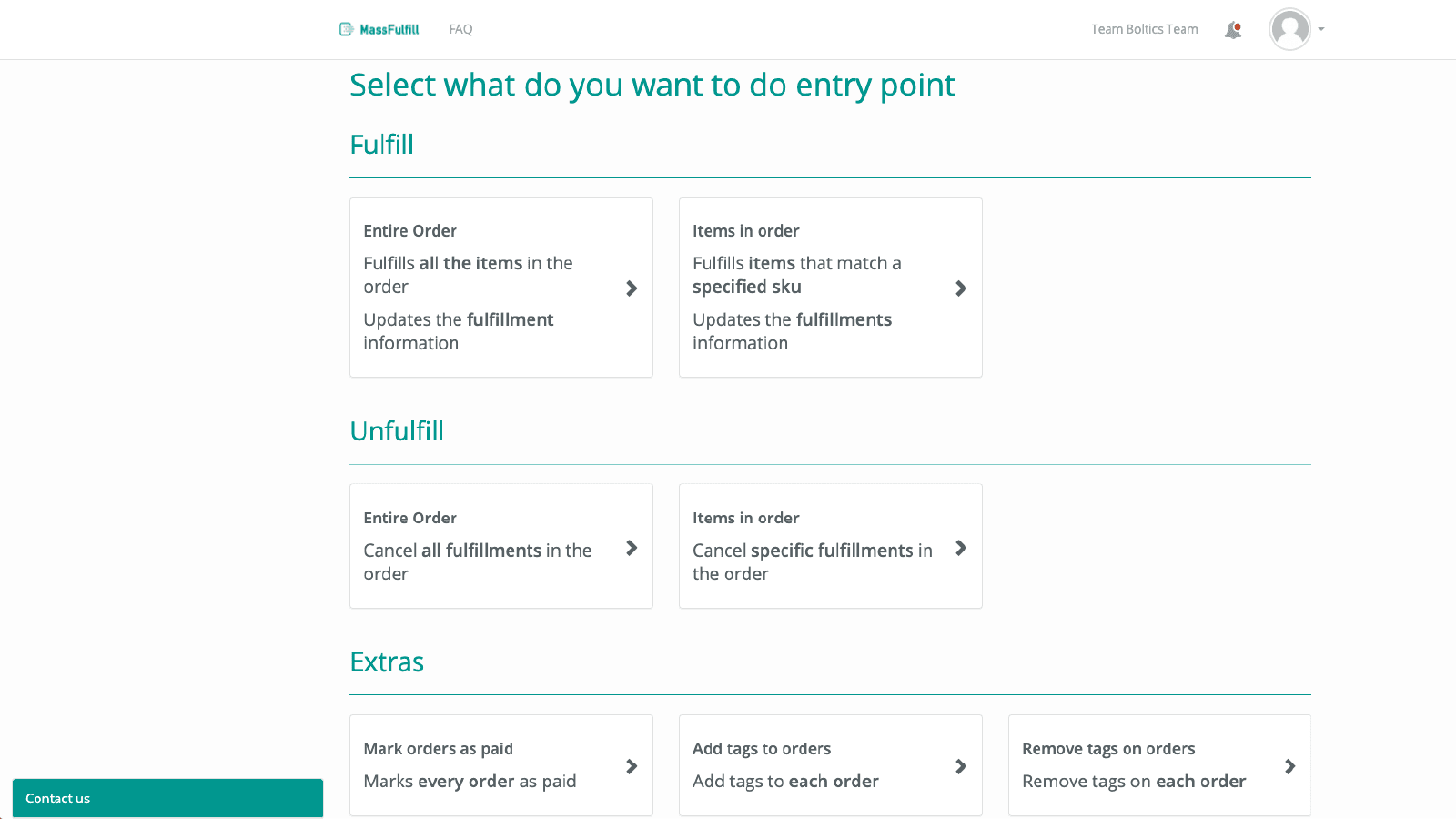This screenshot has width=1456, height=819.
Task: Click the chevron on Mark orders as paid
Action: 632,766
